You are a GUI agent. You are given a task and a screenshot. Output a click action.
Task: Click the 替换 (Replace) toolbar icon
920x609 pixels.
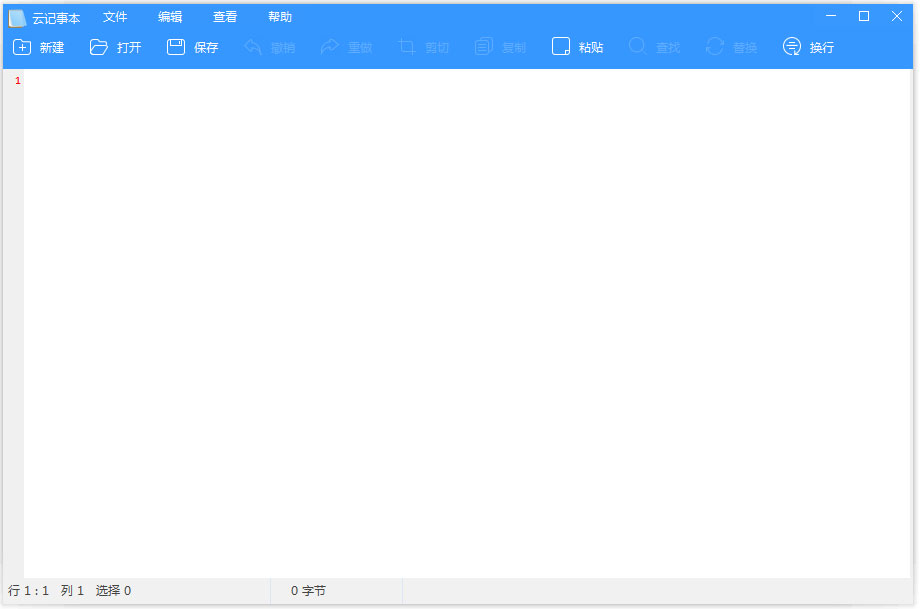click(715, 47)
